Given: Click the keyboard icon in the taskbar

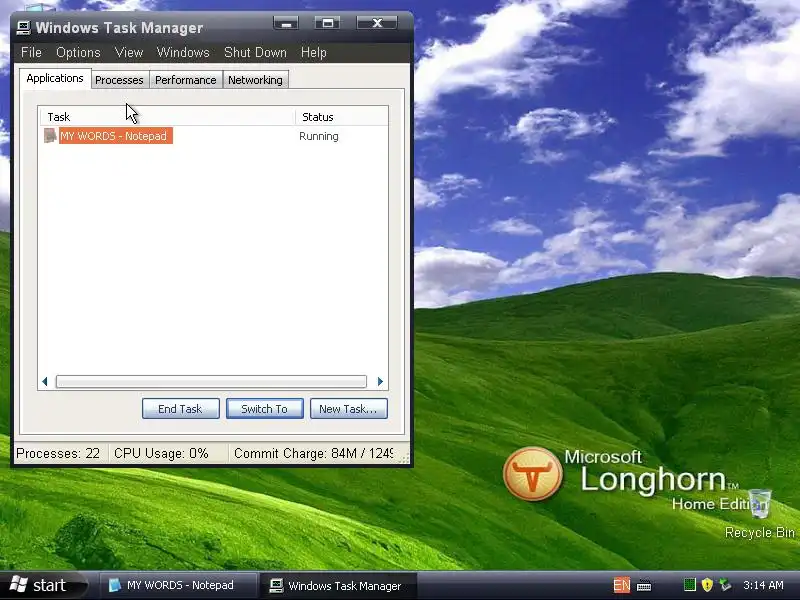Looking at the screenshot, I should (x=644, y=586).
